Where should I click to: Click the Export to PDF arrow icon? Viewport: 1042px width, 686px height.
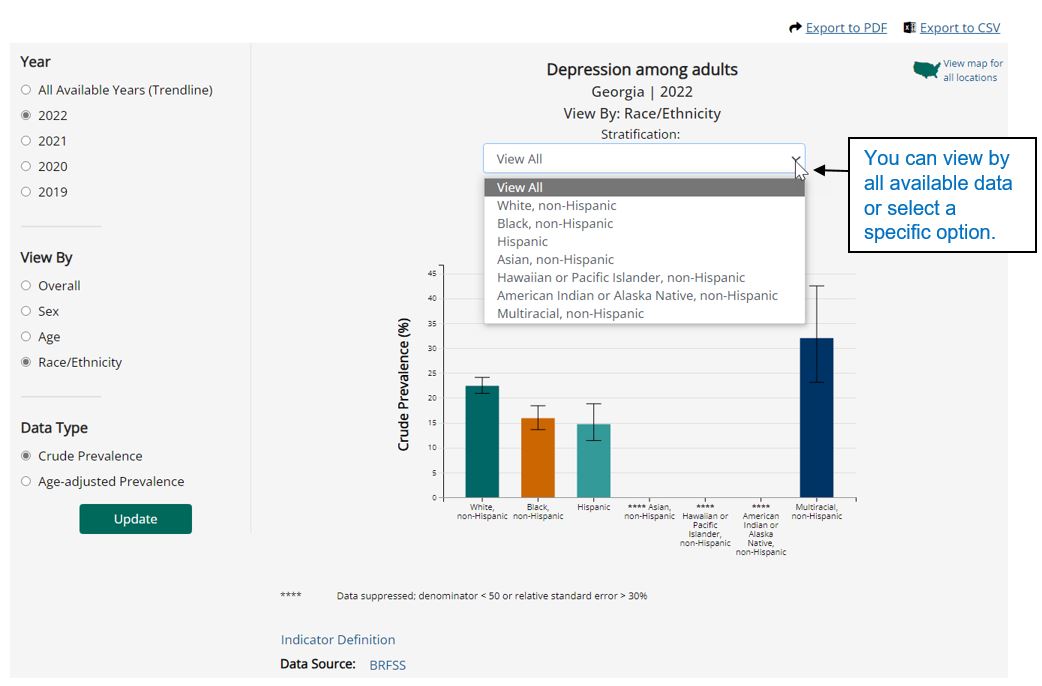[793, 28]
